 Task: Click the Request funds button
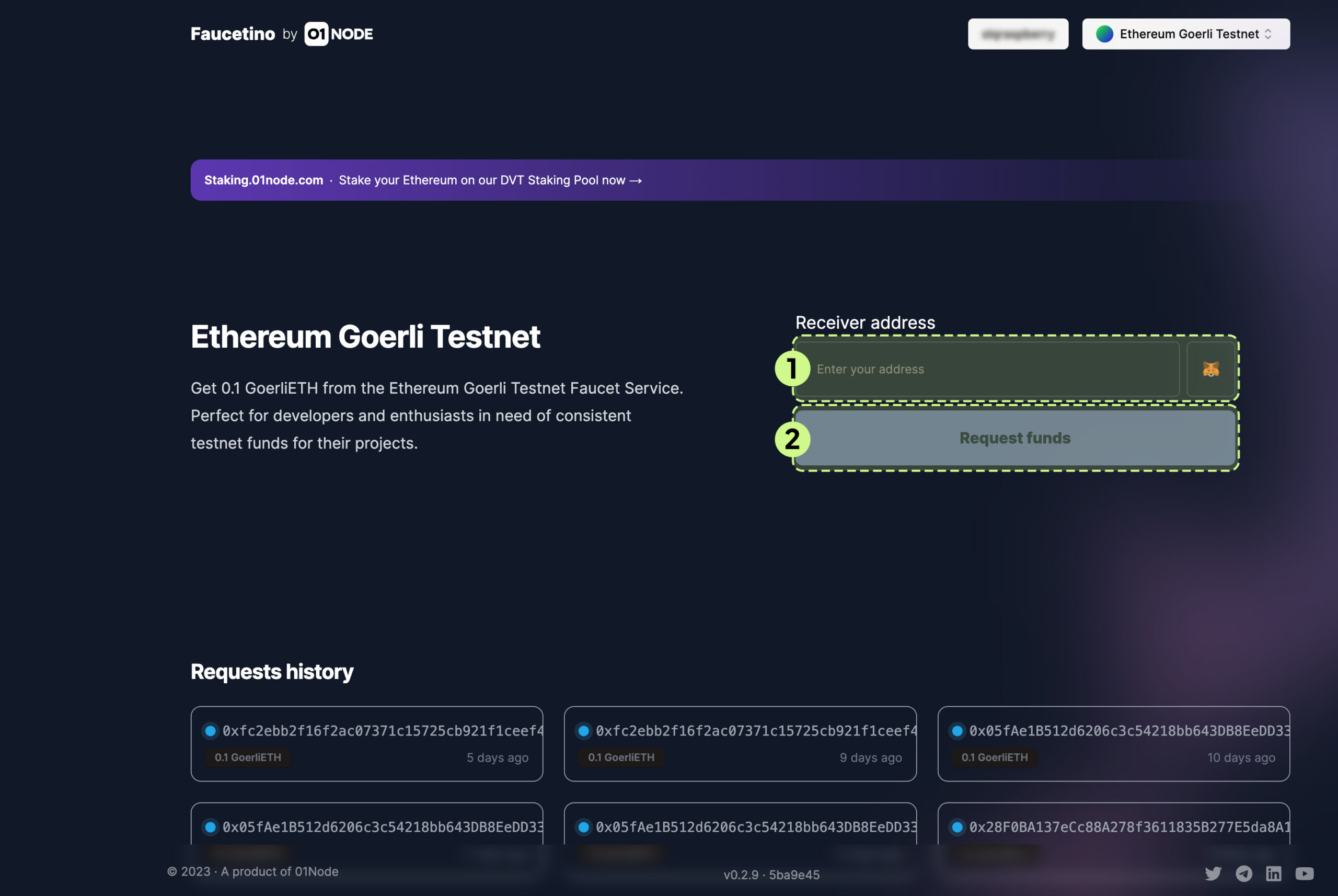(x=1015, y=438)
